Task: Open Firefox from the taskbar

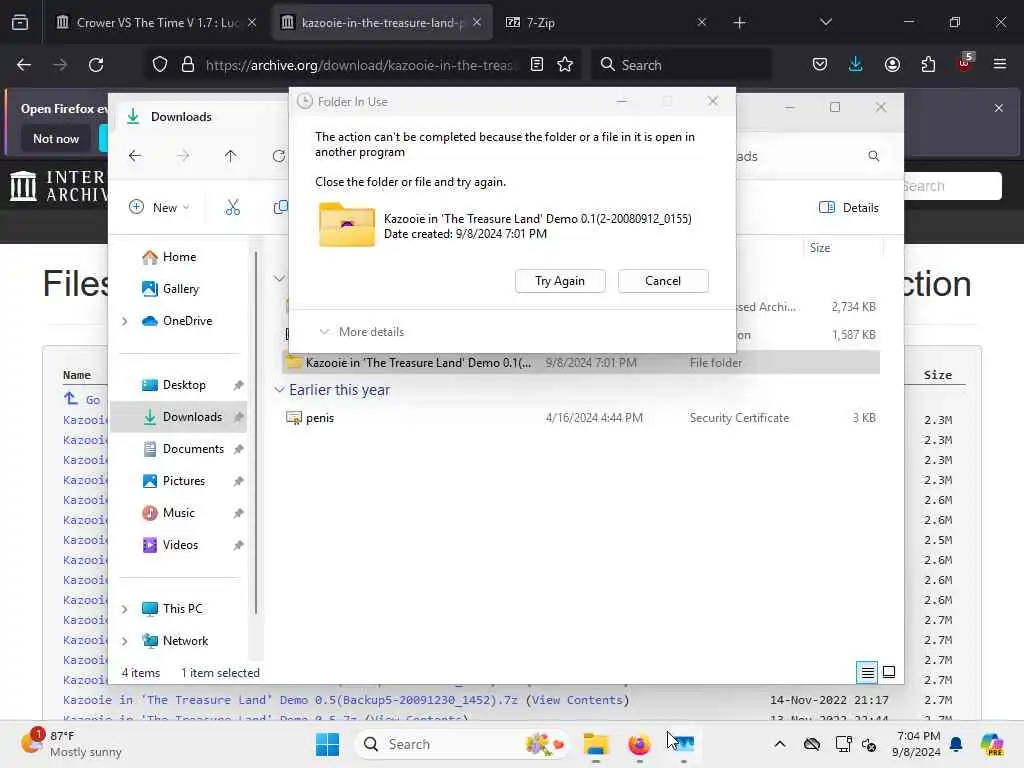Action: 639,744
